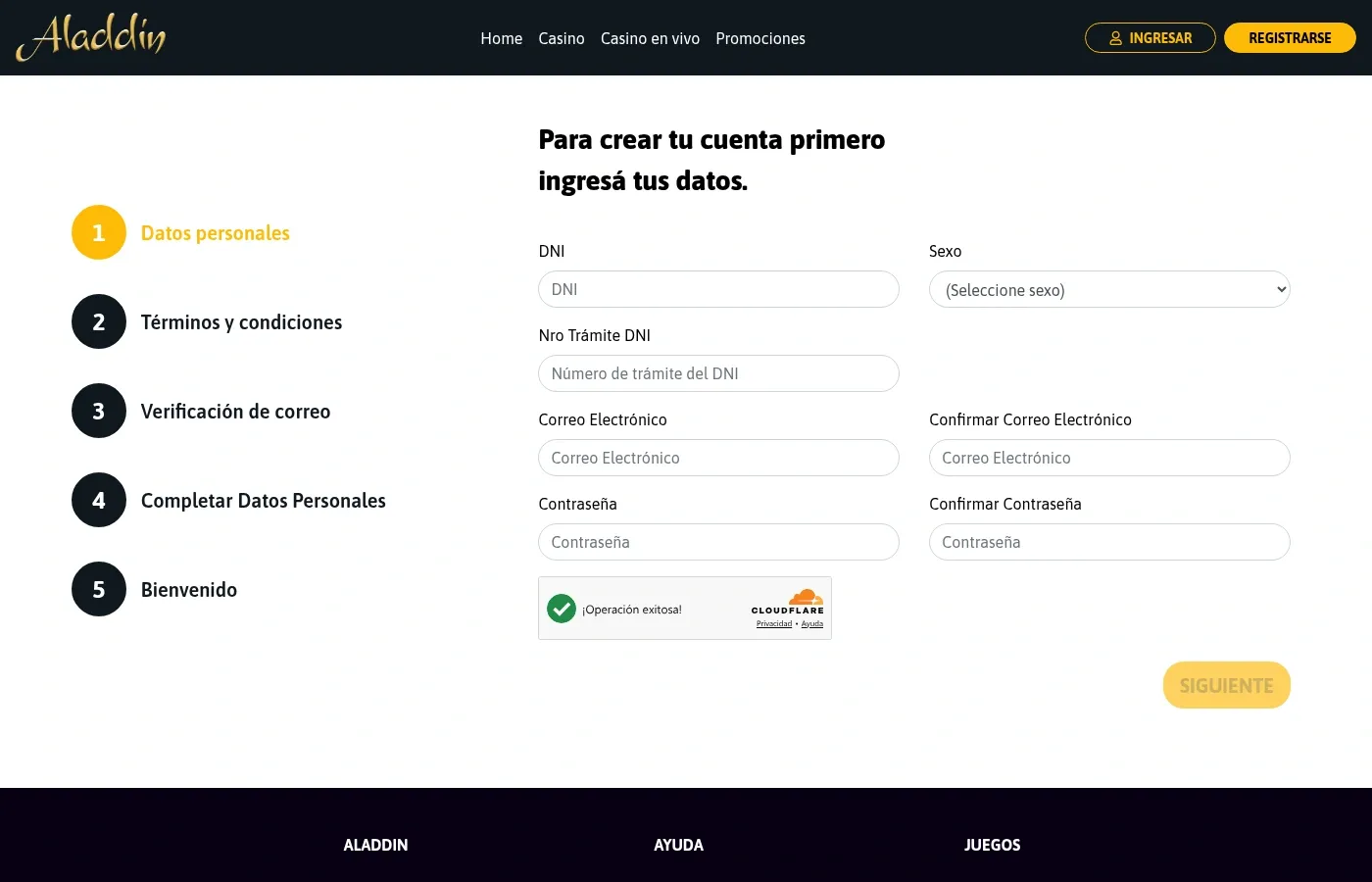This screenshot has width=1372, height=882.
Task: Focus the Contraseña field
Action: pyautogui.click(x=718, y=542)
